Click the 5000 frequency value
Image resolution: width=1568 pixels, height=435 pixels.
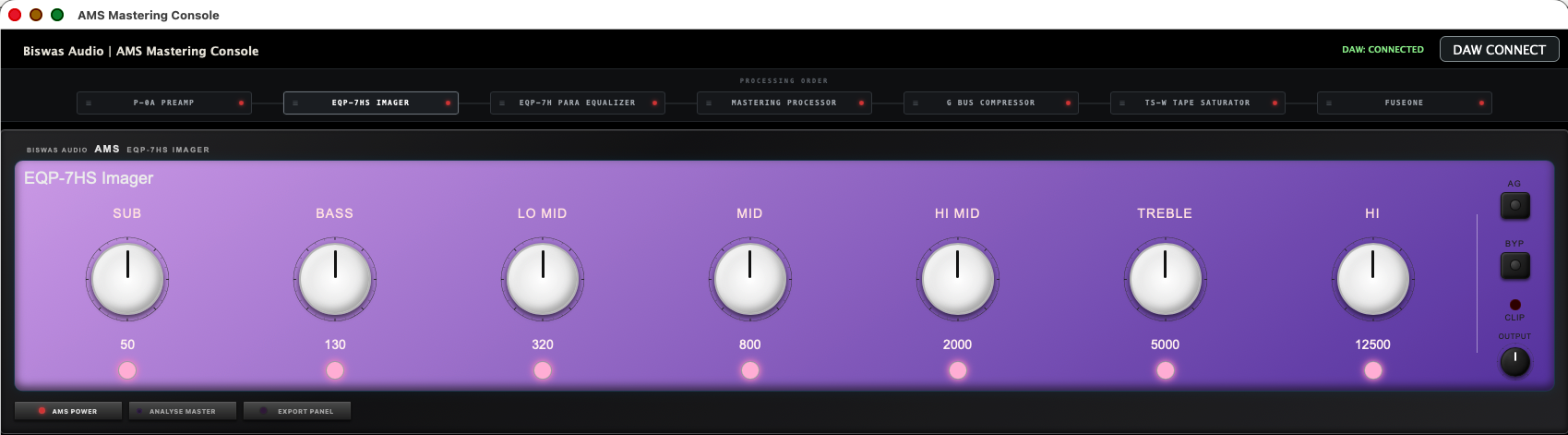pyautogui.click(x=1165, y=344)
